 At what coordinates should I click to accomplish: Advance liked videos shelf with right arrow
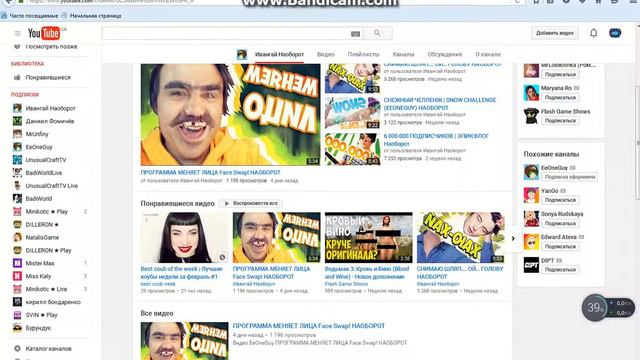pos(513,239)
